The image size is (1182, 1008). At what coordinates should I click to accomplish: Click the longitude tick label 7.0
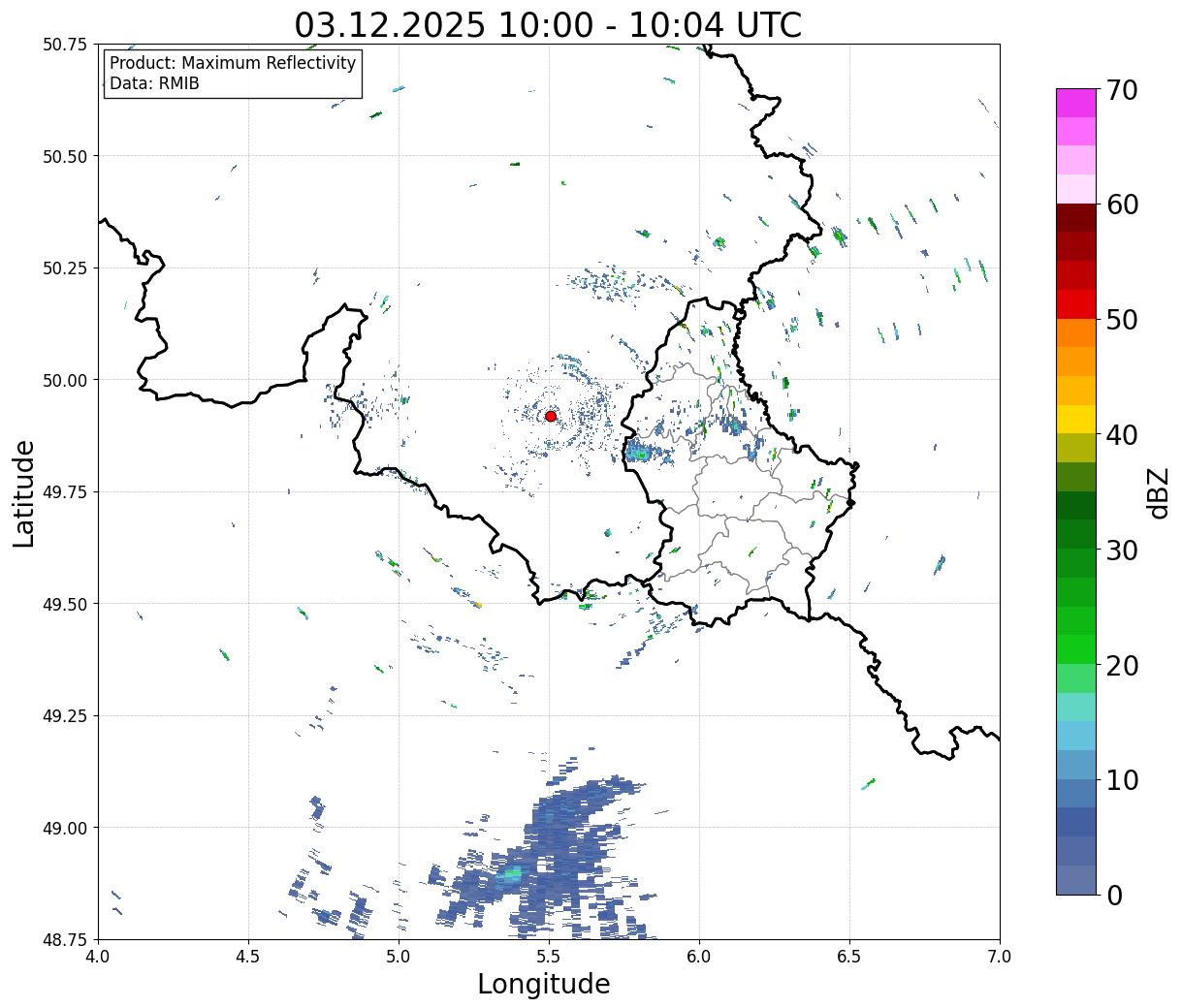click(x=1000, y=957)
